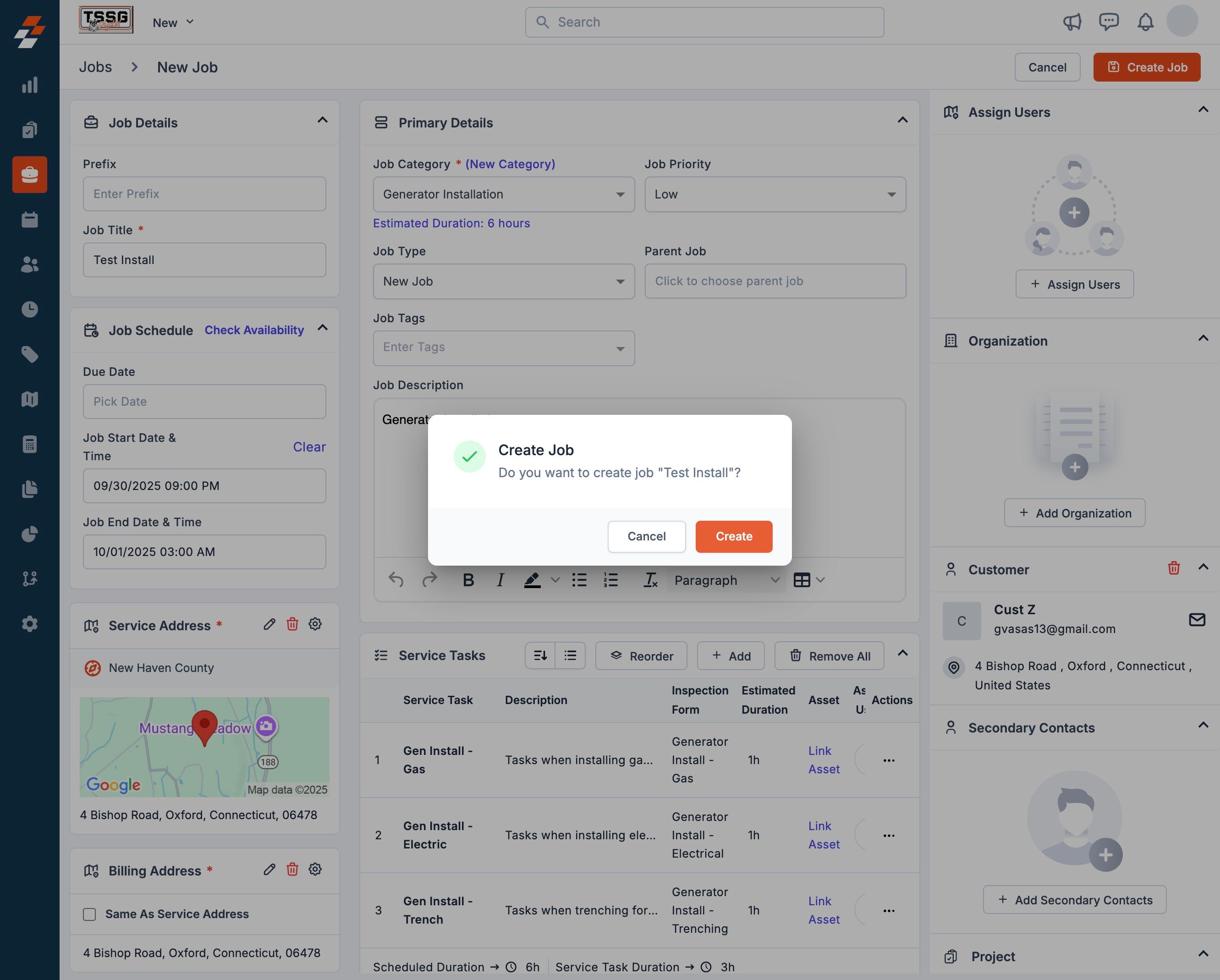Open the Settings gear in the sidebar
The width and height of the screenshot is (1220, 980).
pyautogui.click(x=29, y=624)
